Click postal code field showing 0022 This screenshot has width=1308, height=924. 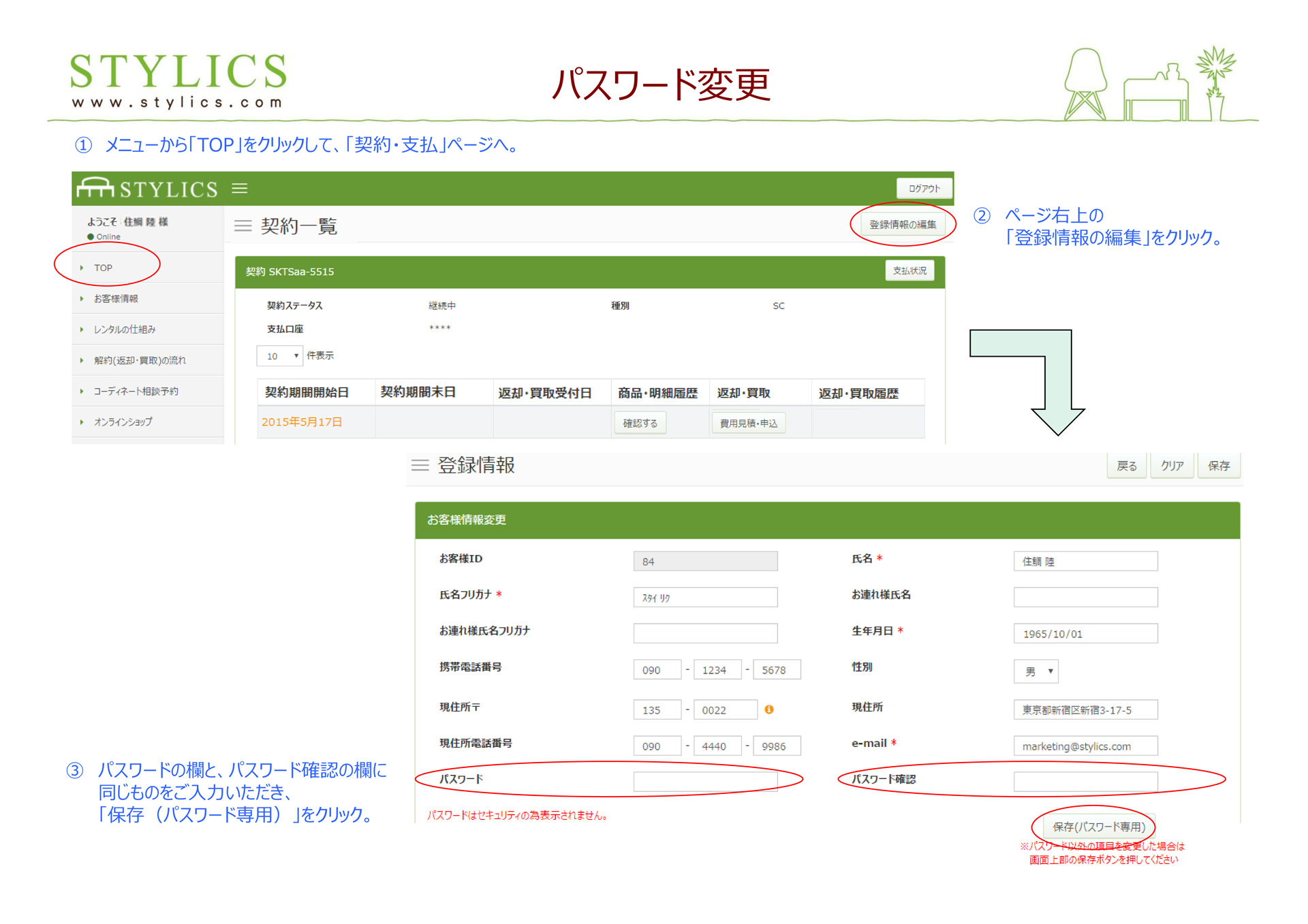[x=726, y=710]
